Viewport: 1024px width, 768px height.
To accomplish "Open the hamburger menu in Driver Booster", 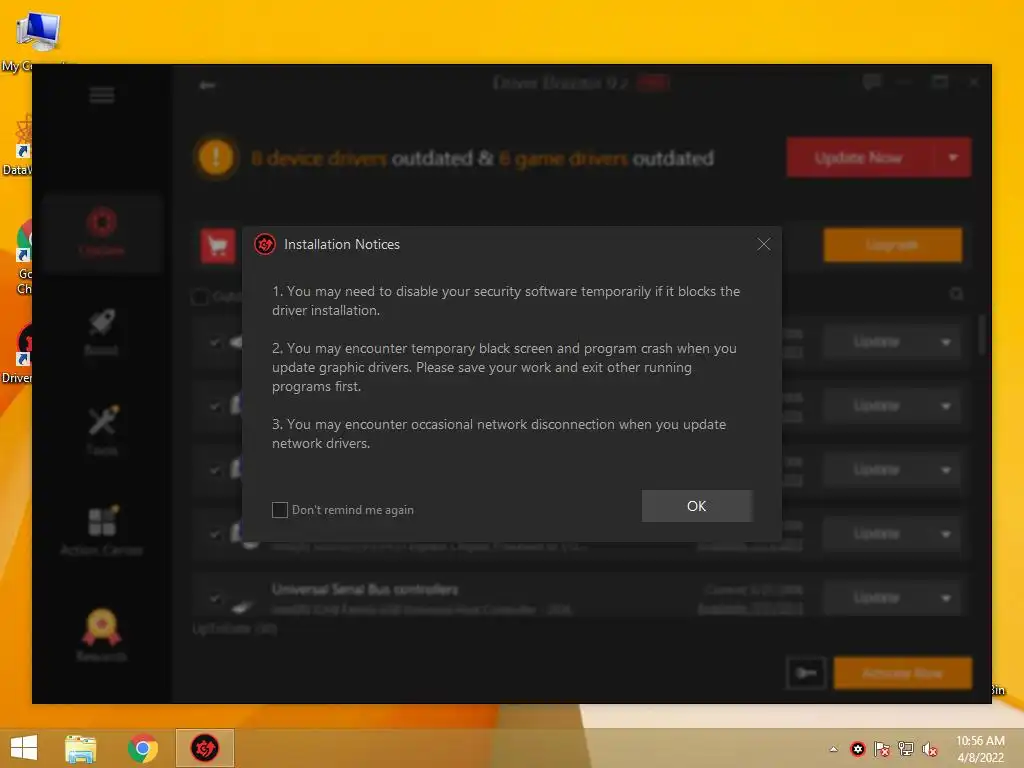I will pyautogui.click(x=102, y=95).
